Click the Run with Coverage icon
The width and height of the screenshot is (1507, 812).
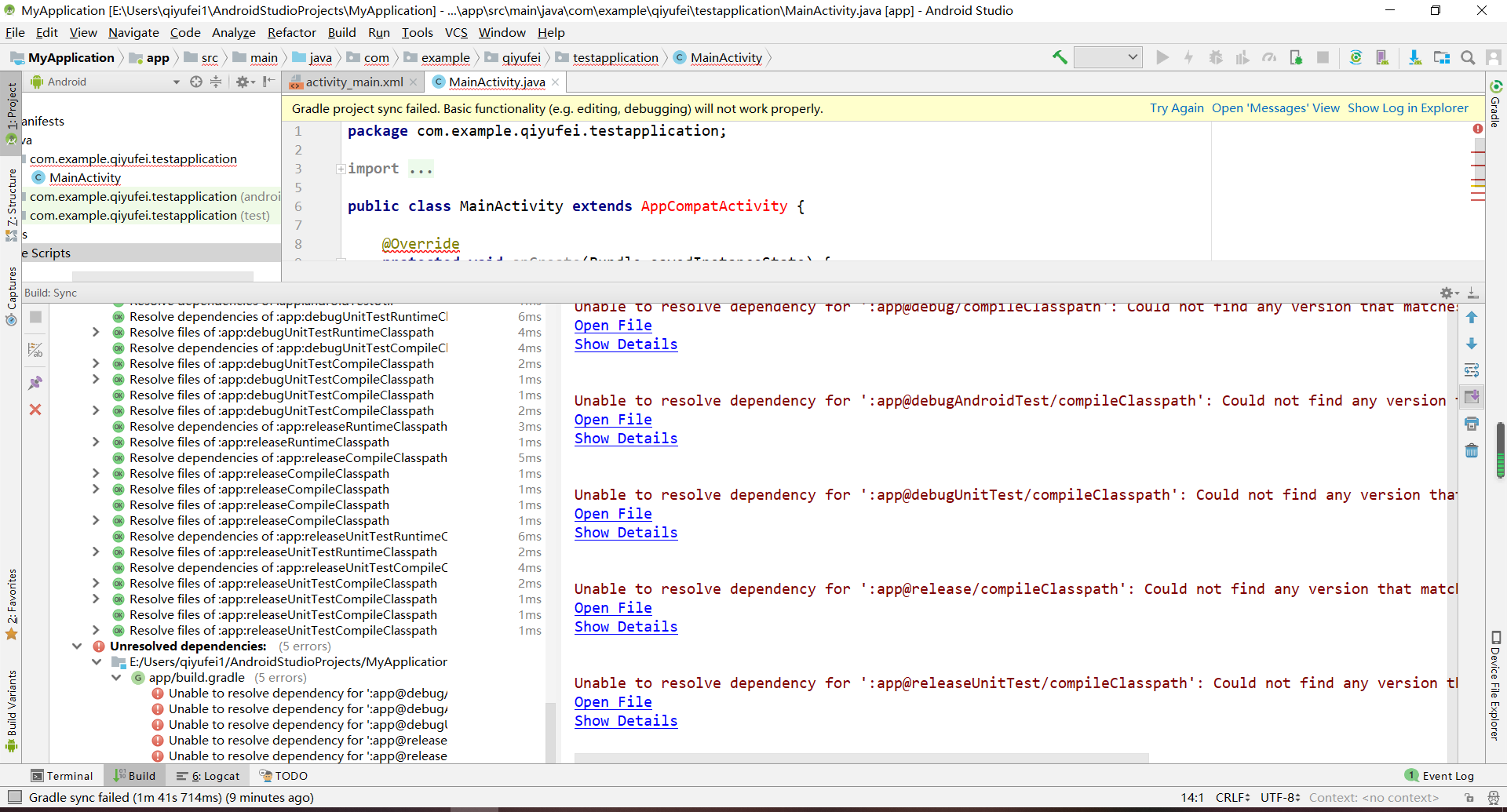click(1242, 57)
